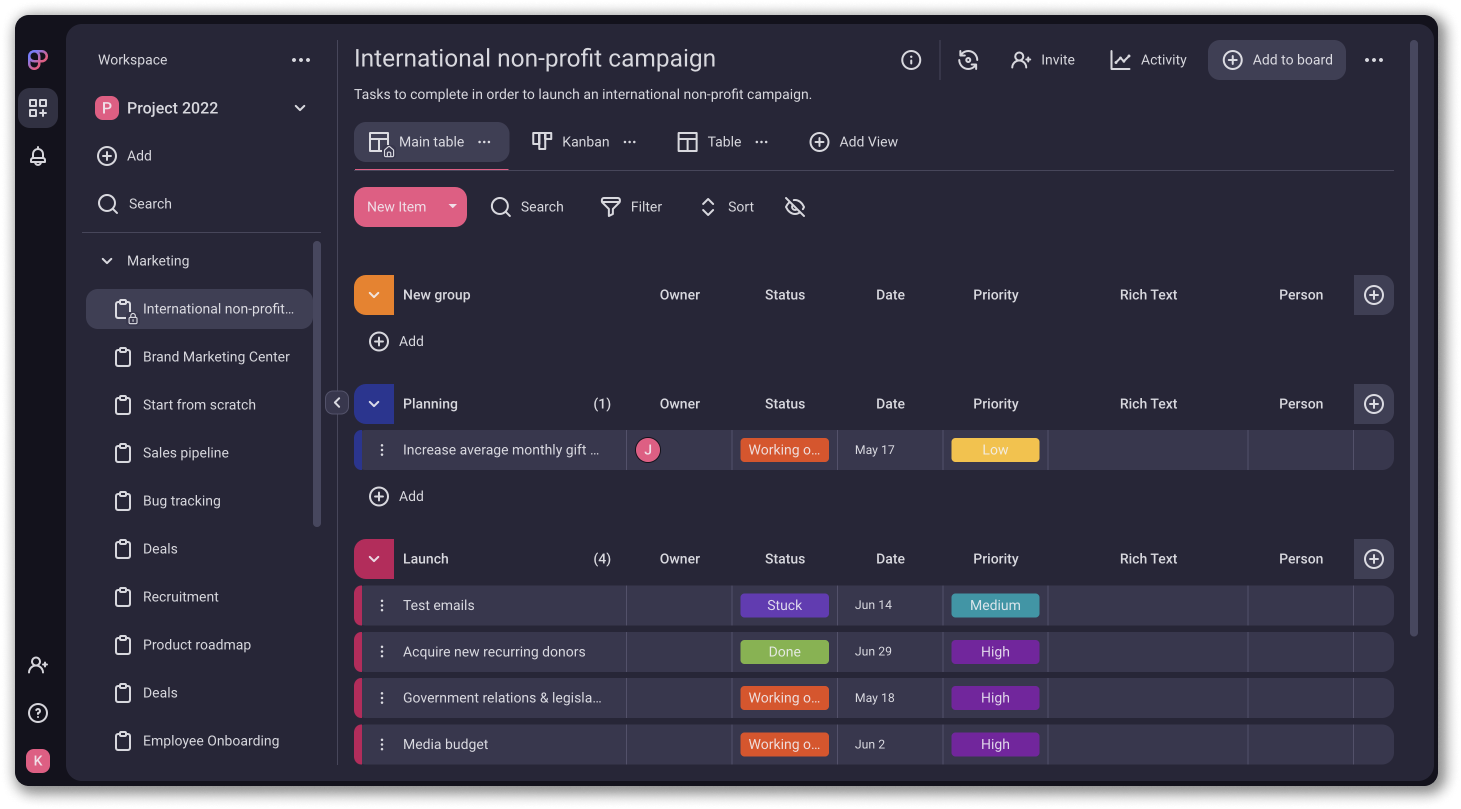Open notifications via the bell icon
This screenshot has width=1461, height=809.
click(x=38, y=156)
